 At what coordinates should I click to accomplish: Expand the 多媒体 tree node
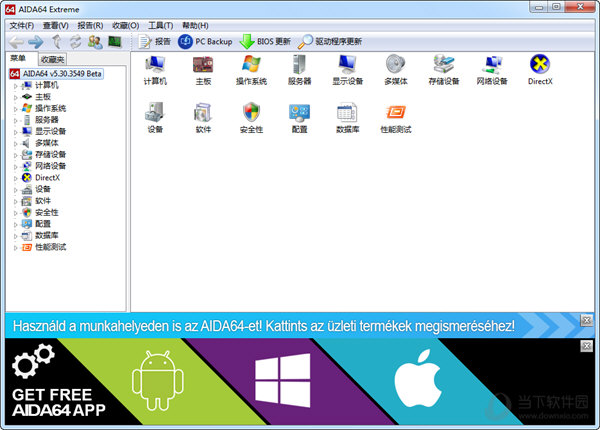(x=16, y=143)
